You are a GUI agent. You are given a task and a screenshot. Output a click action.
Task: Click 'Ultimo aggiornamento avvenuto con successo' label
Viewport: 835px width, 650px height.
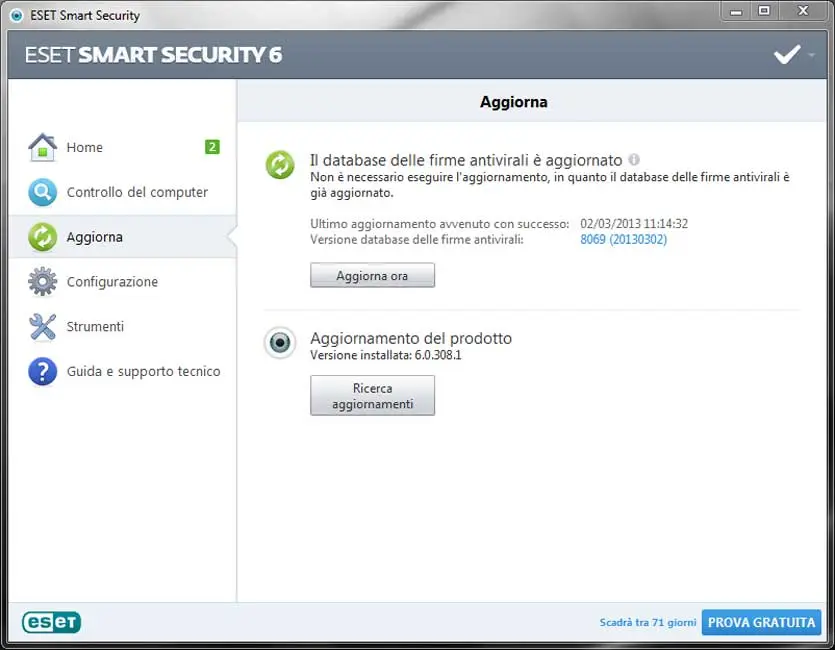440,224
